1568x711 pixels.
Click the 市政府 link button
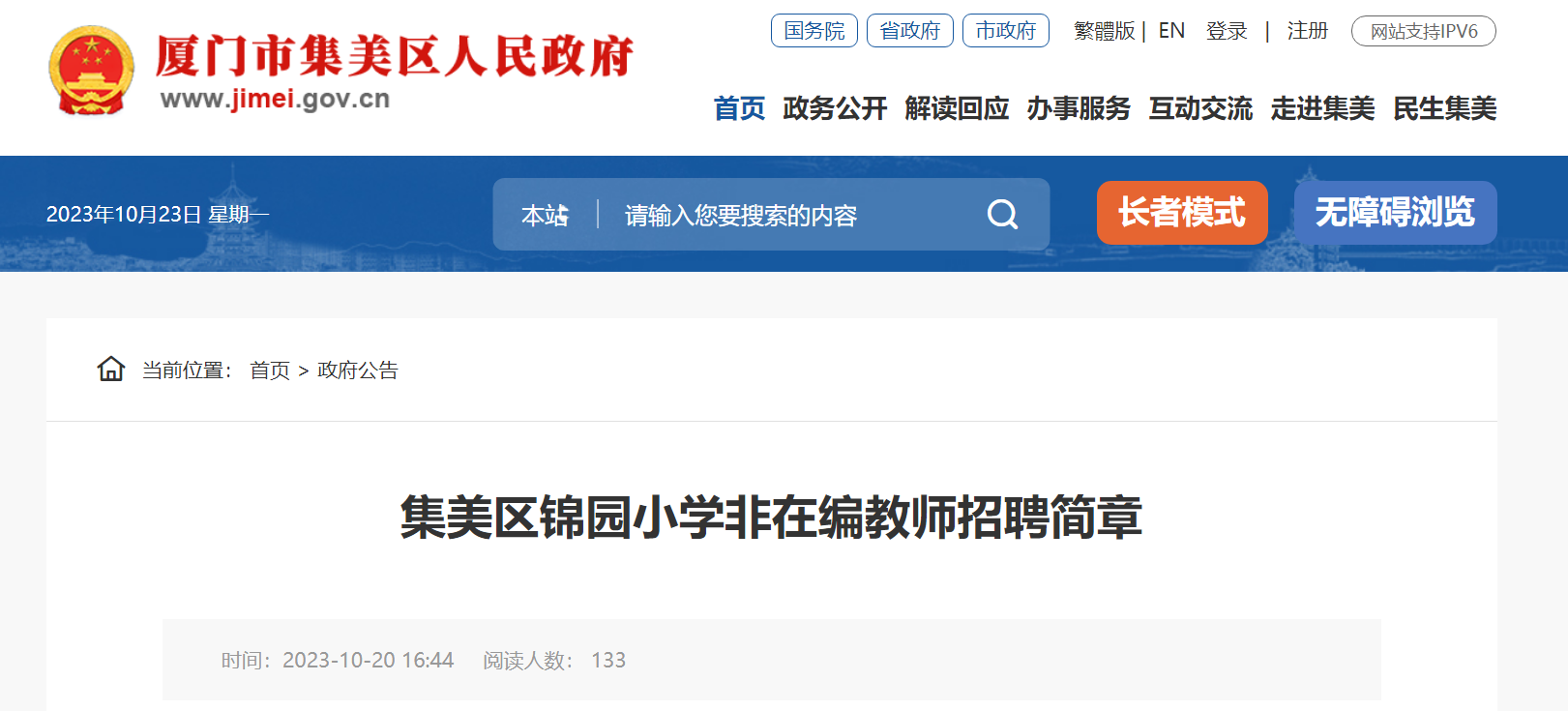pos(1006,31)
